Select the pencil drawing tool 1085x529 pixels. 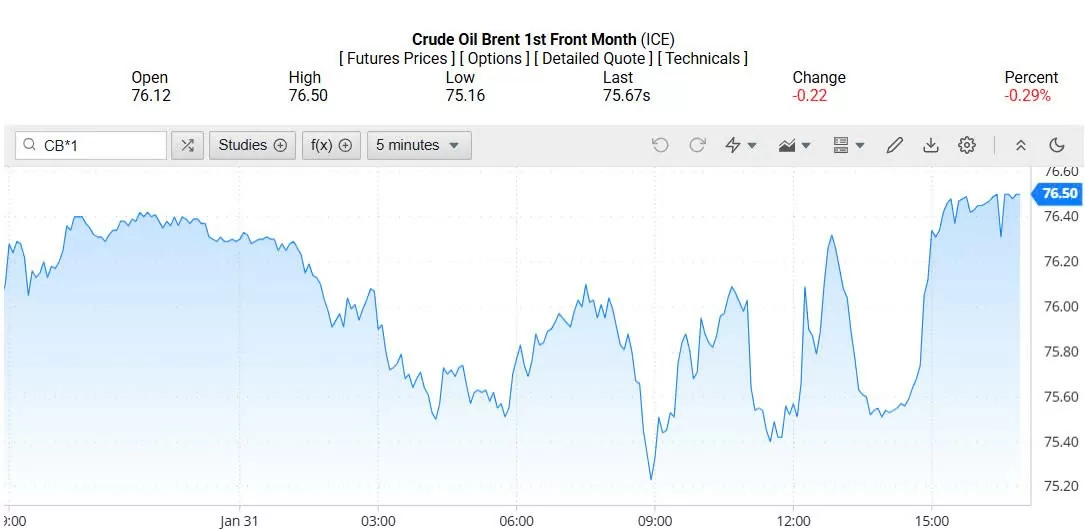click(x=895, y=145)
